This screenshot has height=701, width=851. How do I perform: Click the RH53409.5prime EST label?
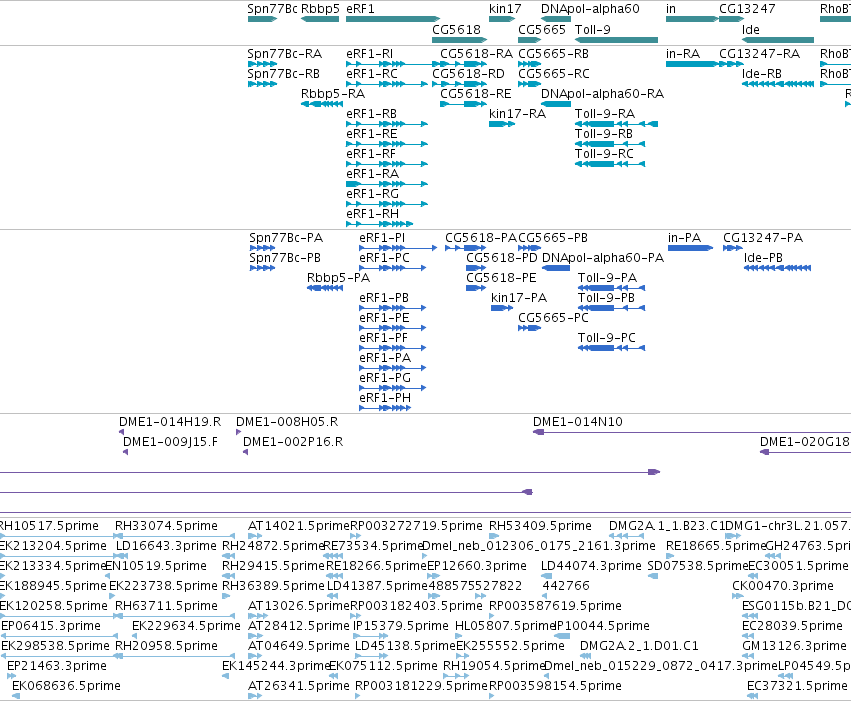click(x=540, y=526)
